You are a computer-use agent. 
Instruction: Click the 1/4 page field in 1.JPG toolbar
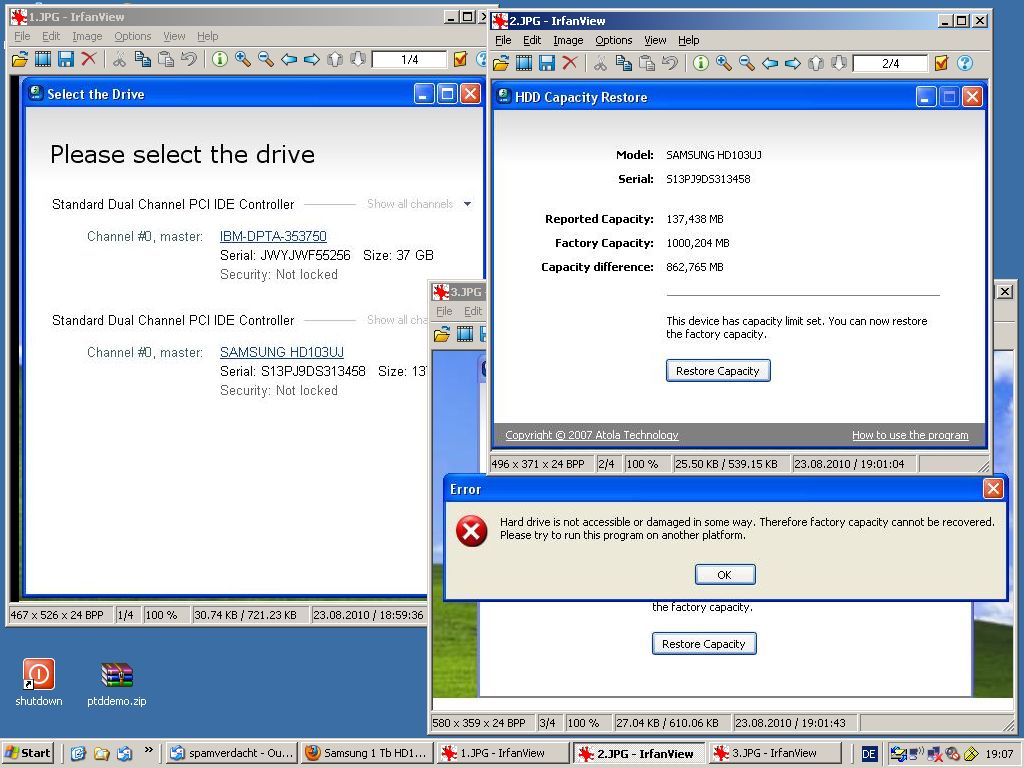(x=409, y=59)
